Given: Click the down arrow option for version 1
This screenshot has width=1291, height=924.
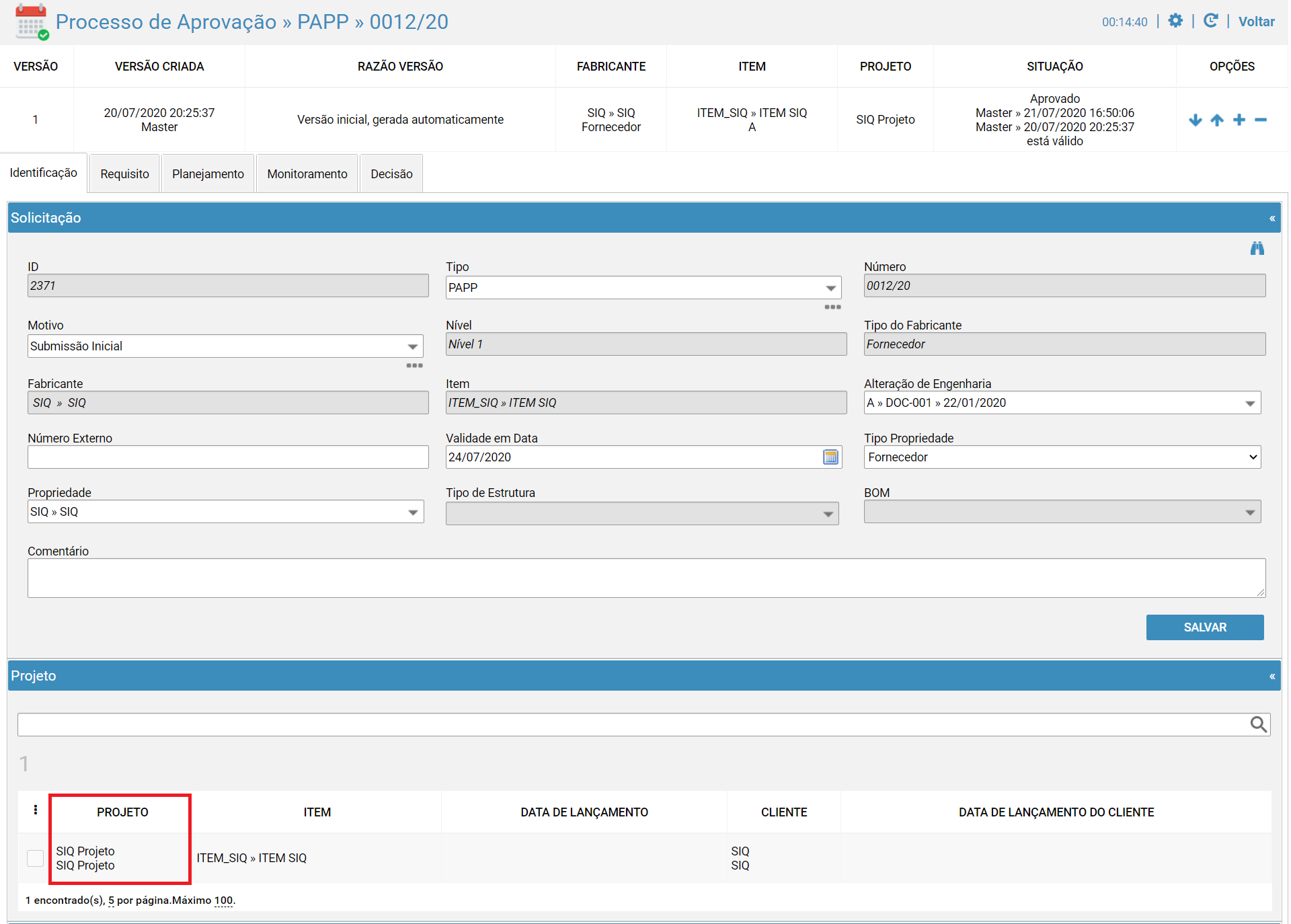Looking at the screenshot, I should pos(1195,120).
